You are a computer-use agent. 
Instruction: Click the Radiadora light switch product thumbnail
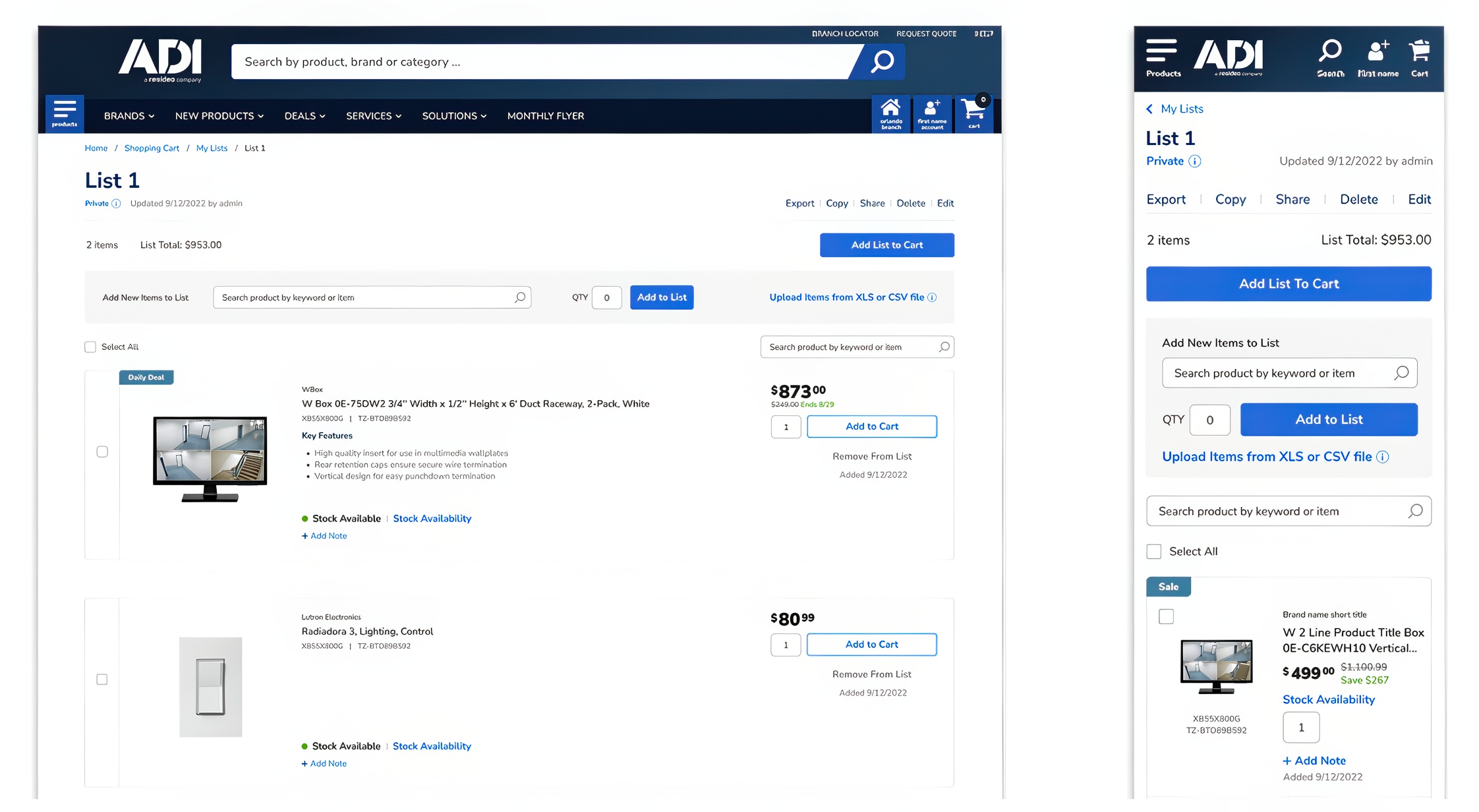coord(210,687)
